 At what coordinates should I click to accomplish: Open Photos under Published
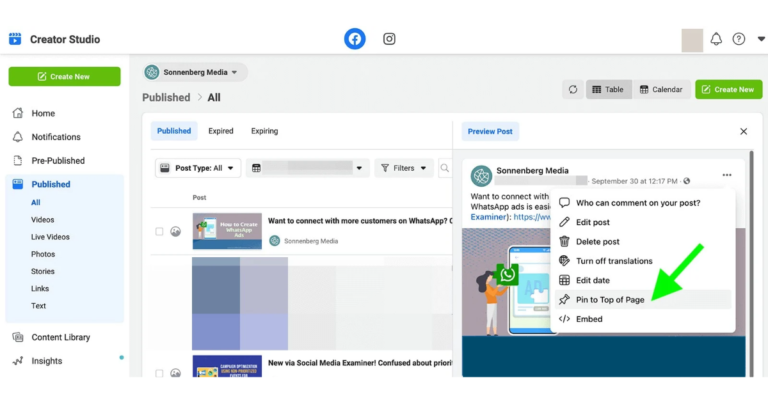(43, 254)
